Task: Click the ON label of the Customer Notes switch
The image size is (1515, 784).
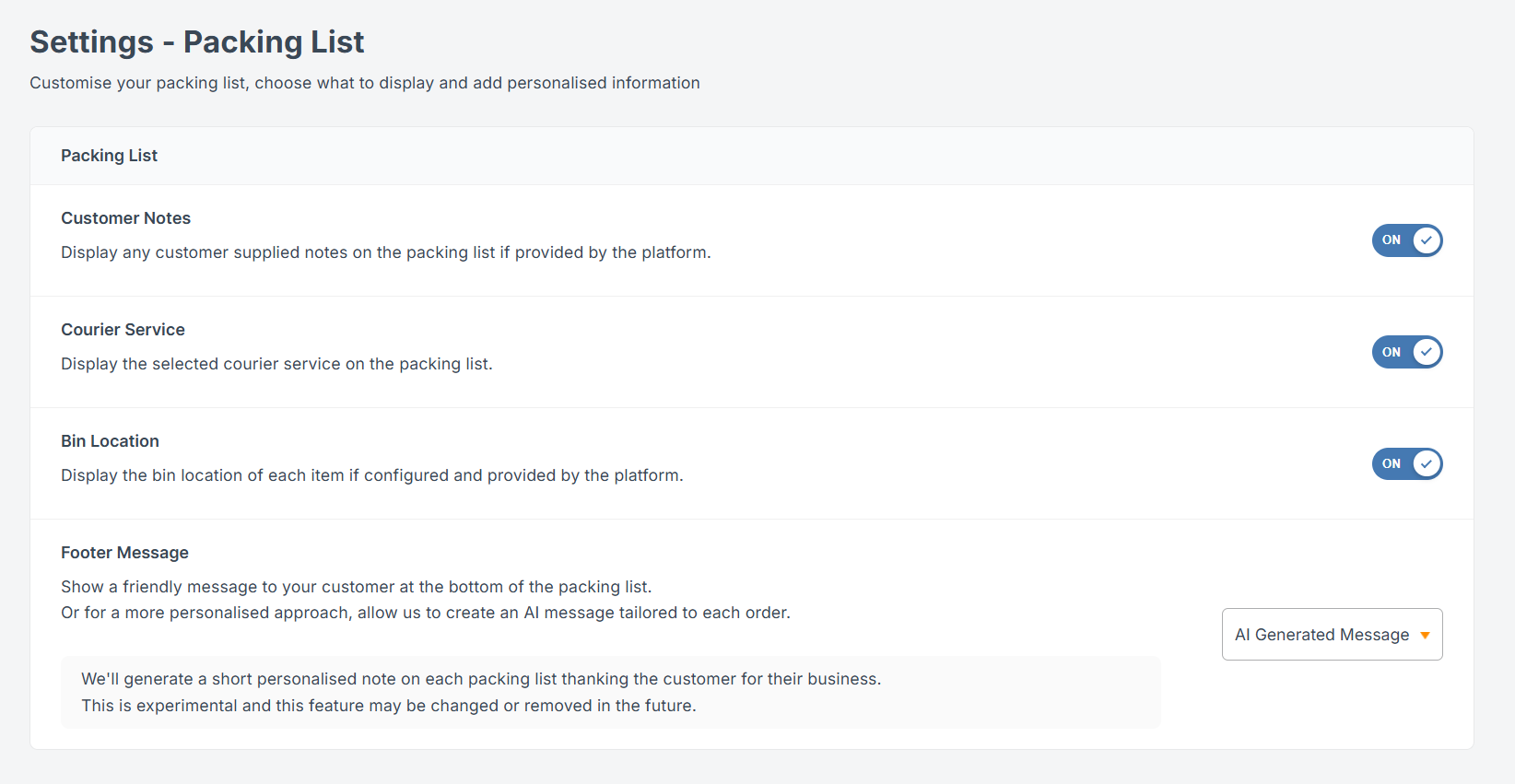Action: click(x=1392, y=240)
